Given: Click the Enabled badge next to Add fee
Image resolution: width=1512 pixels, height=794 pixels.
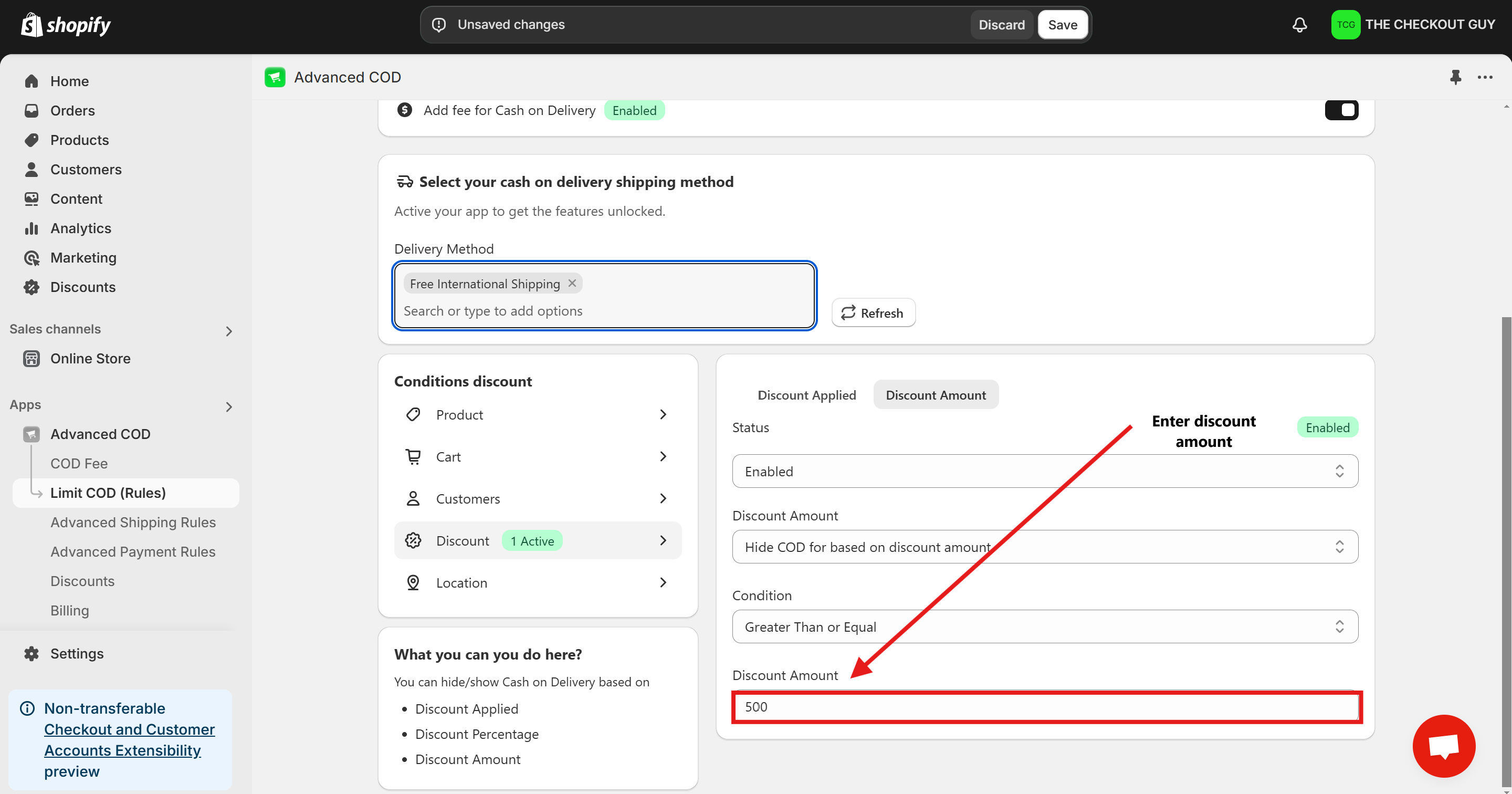Looking at the screenshot, I should (x=634, y=110).
